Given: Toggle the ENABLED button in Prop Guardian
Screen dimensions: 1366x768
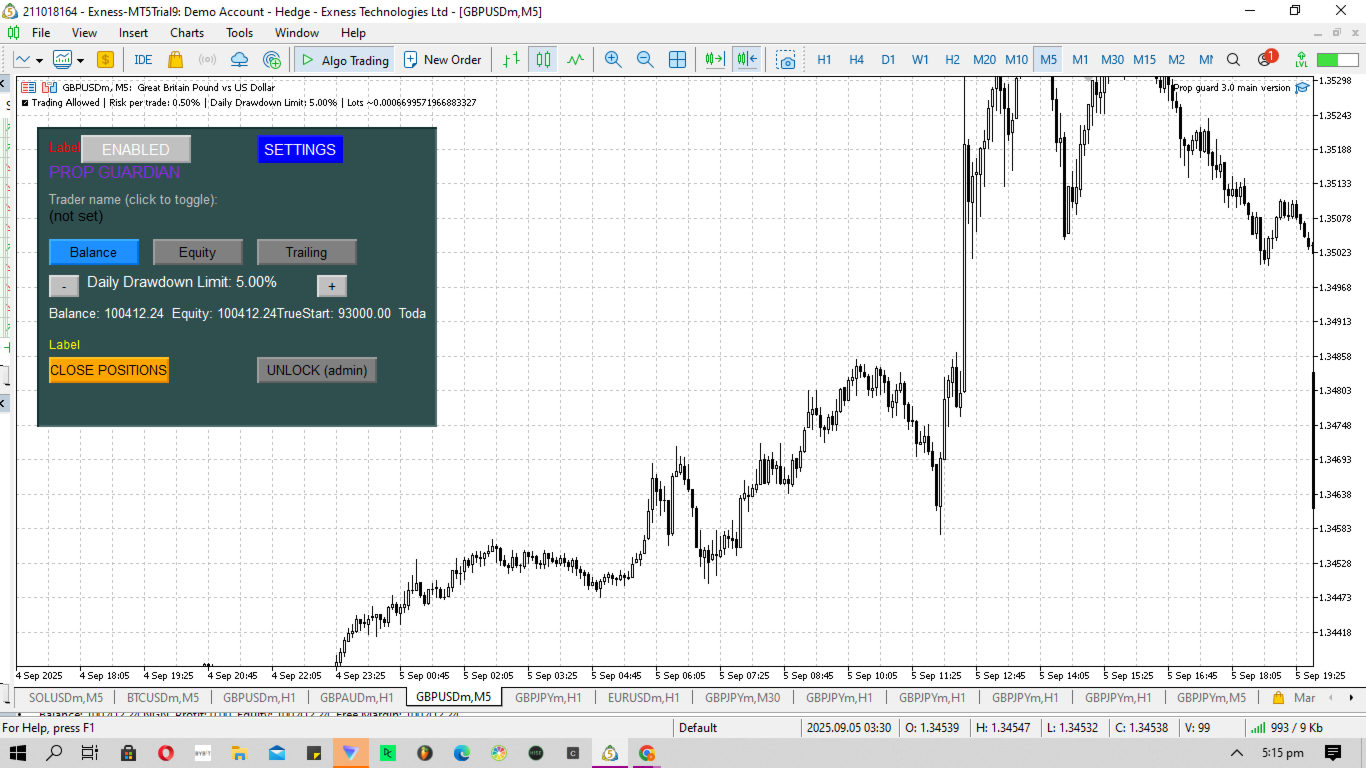Looking at the screenshot, I should pyautogui.click(x=136, y=149).
